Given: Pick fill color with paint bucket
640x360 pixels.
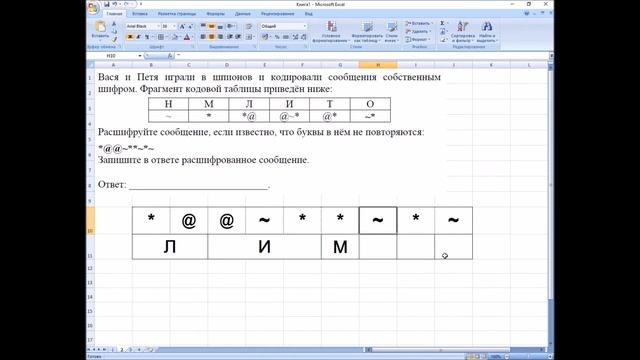Looking at the screenshot, I should [175, 37].
